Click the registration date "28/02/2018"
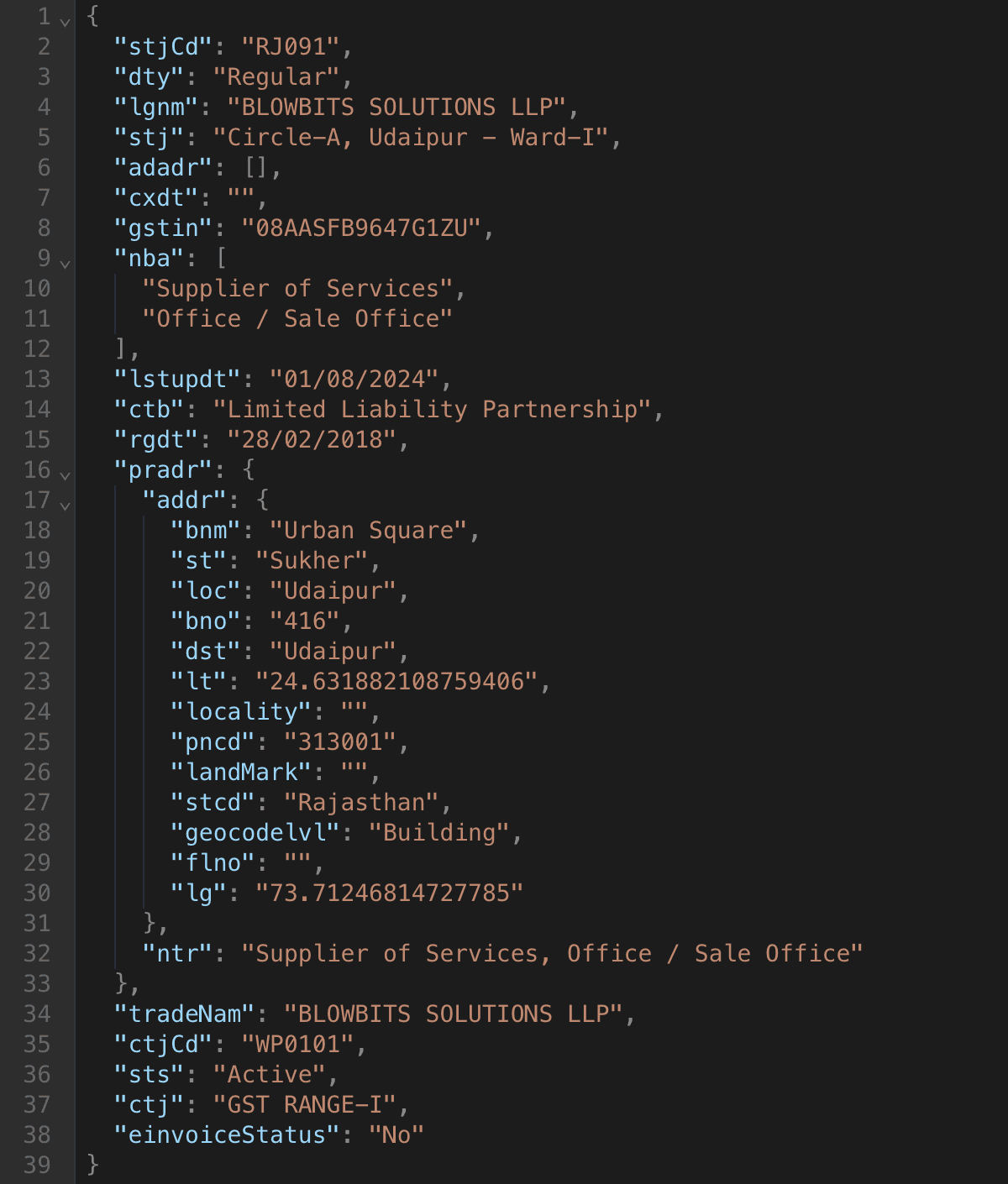 [x=311, y=439]
